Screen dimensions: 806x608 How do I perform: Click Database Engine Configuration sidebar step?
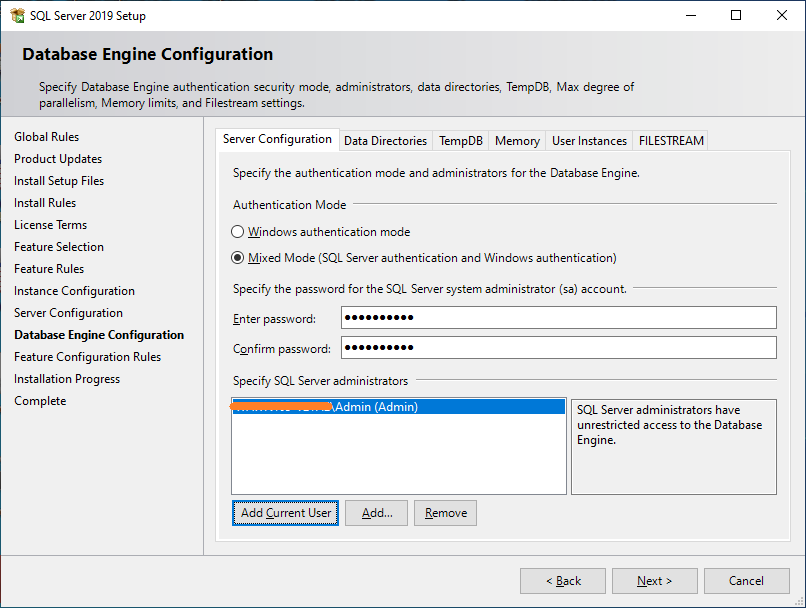click(x=99, y=335)
